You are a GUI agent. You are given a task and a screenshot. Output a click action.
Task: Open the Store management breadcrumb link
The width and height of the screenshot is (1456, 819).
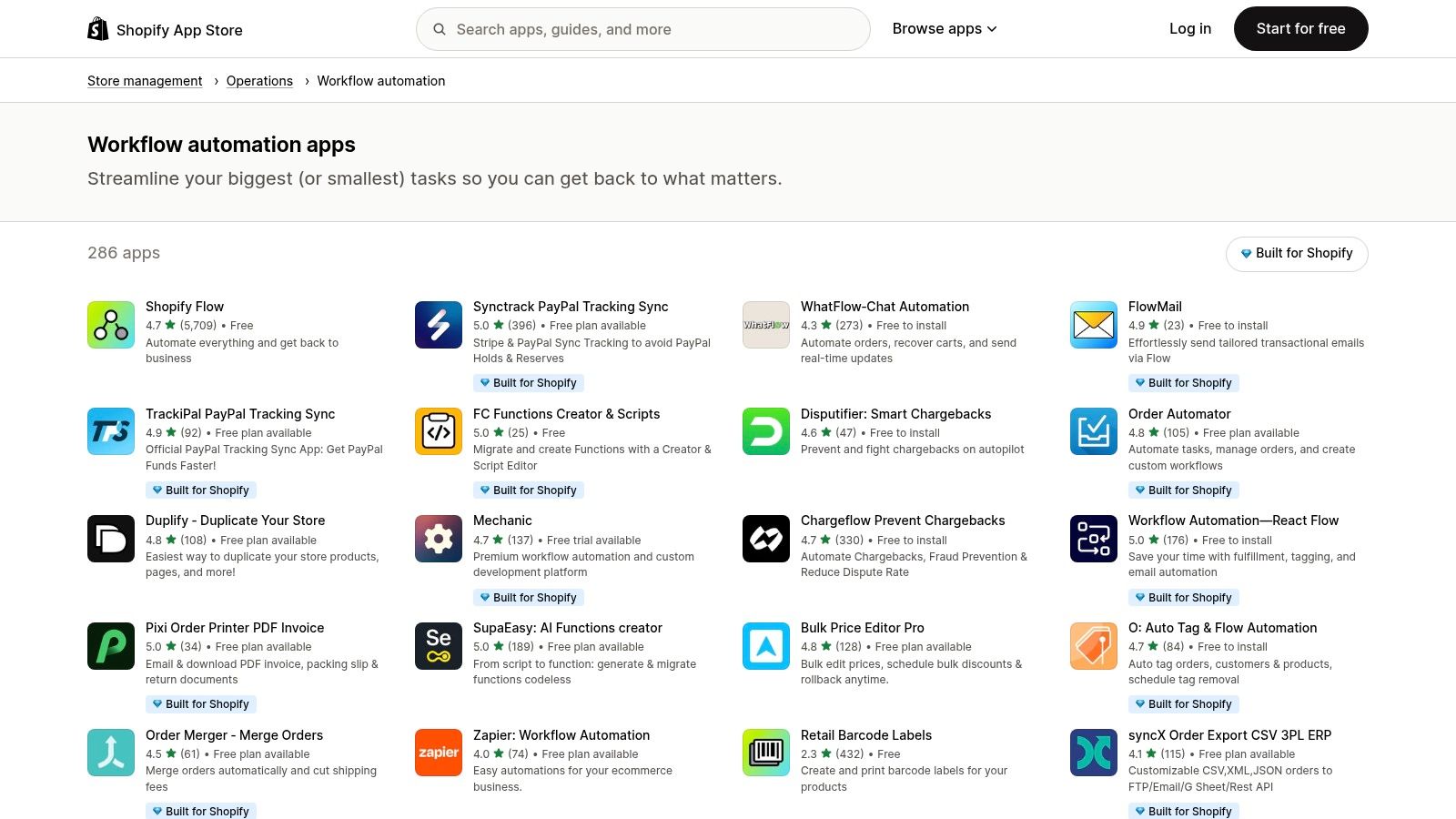coord(144,80)
